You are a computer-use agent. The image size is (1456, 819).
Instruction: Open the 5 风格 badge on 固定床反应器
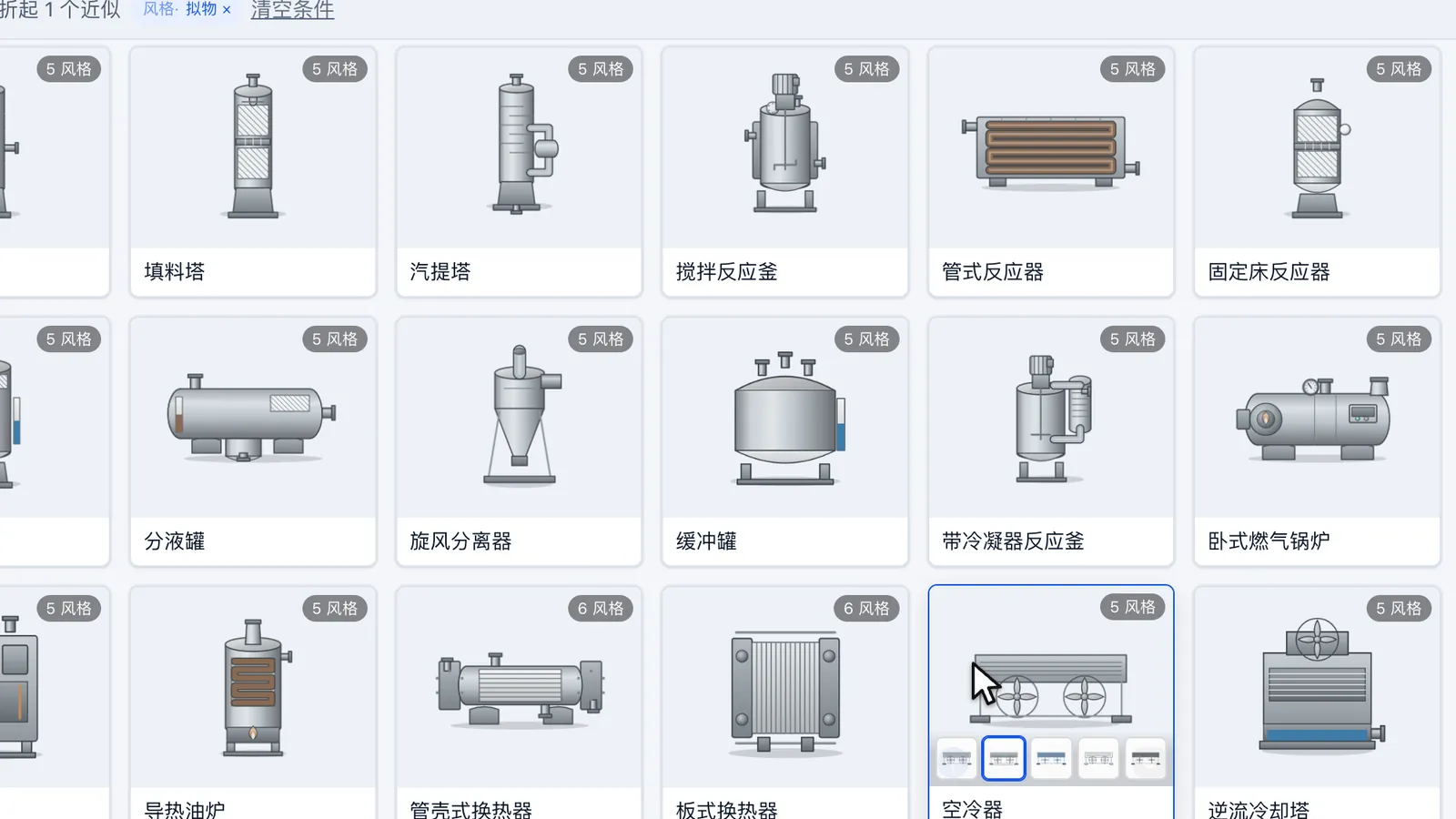(x=1399, y=69)
